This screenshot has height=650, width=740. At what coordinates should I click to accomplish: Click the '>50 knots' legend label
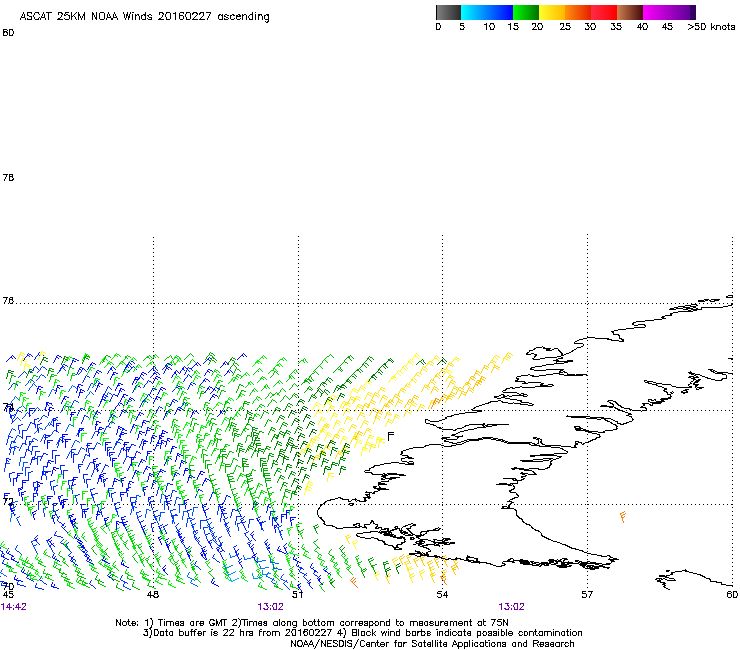[711, 27]
